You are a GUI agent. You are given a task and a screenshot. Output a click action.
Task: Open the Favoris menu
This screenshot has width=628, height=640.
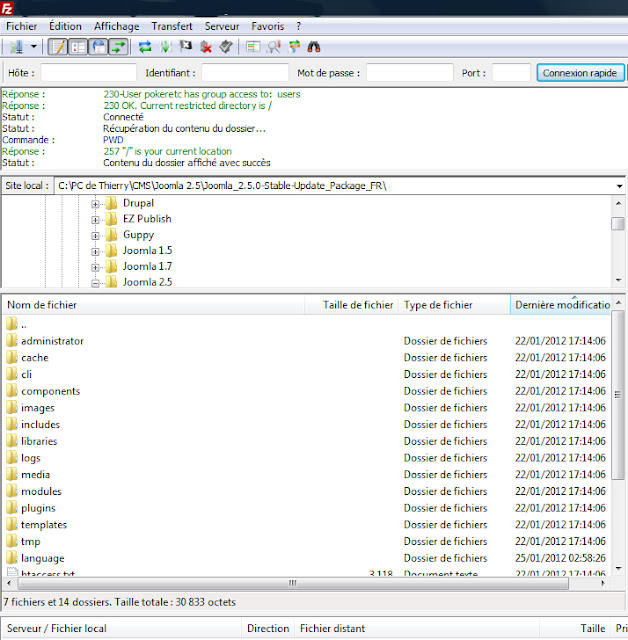(268, 26)
